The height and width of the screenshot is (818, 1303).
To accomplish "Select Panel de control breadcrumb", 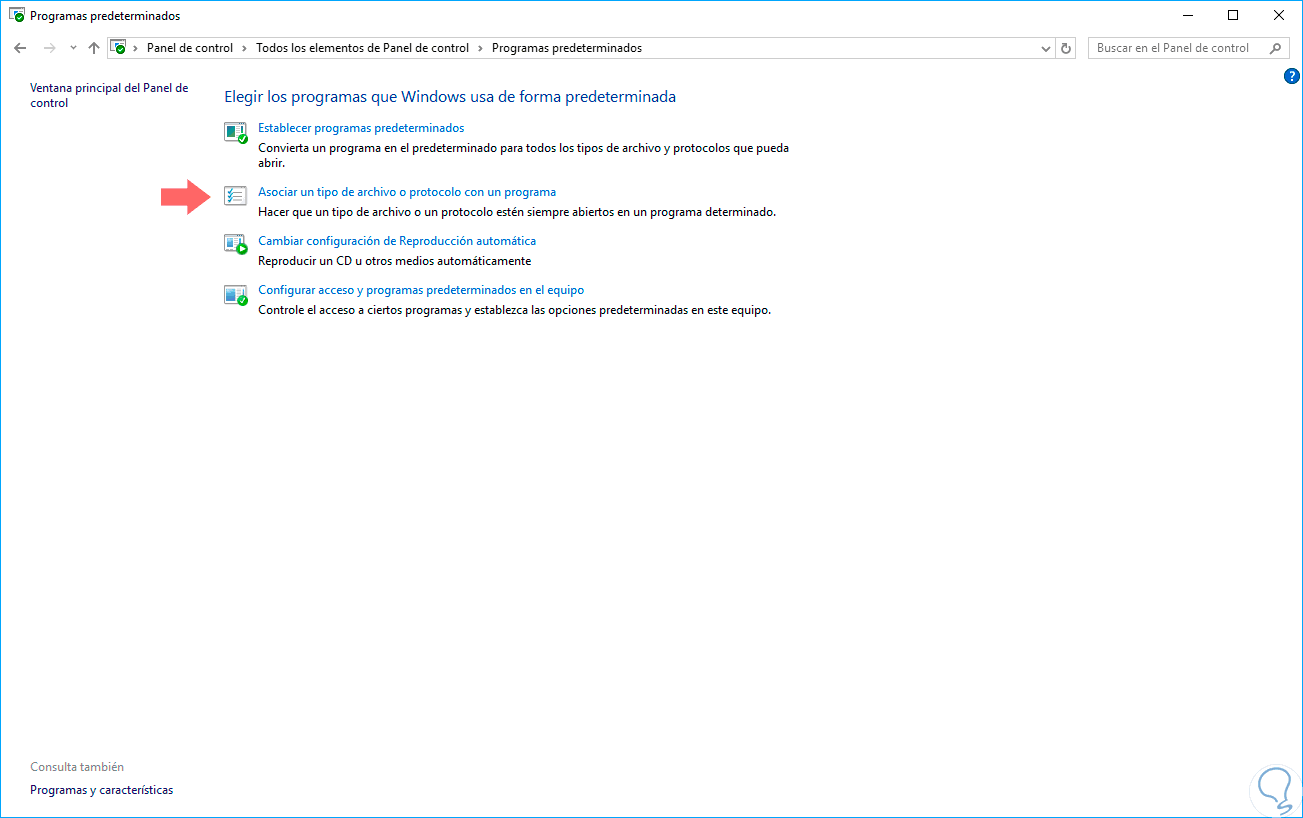I will pos(190,48).
